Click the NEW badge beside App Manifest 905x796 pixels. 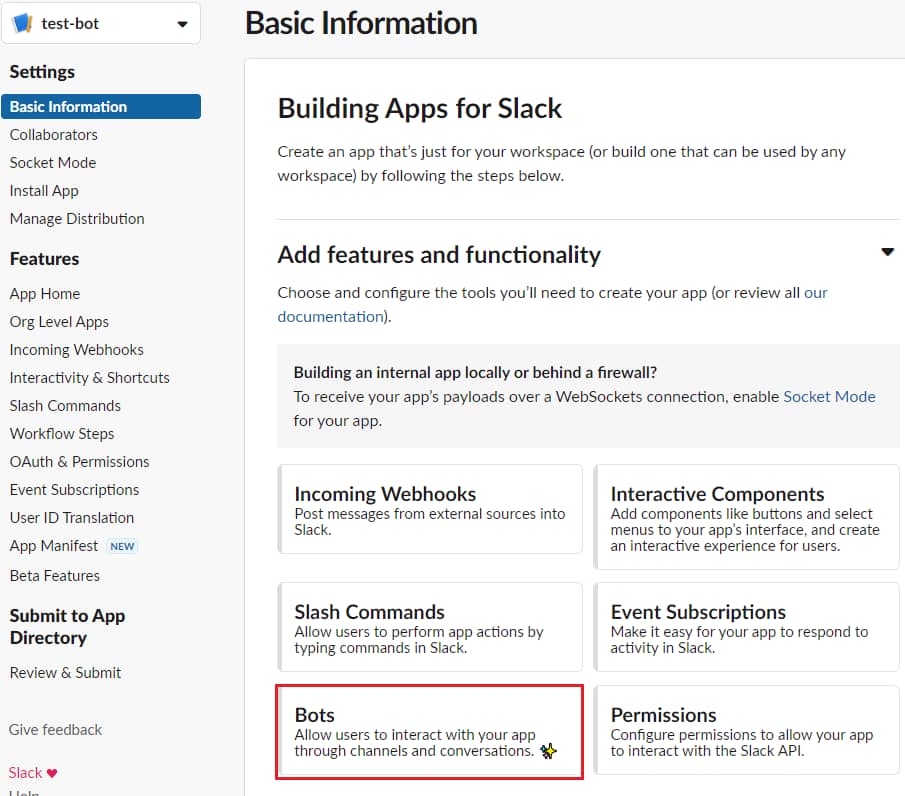pos(122,546)
